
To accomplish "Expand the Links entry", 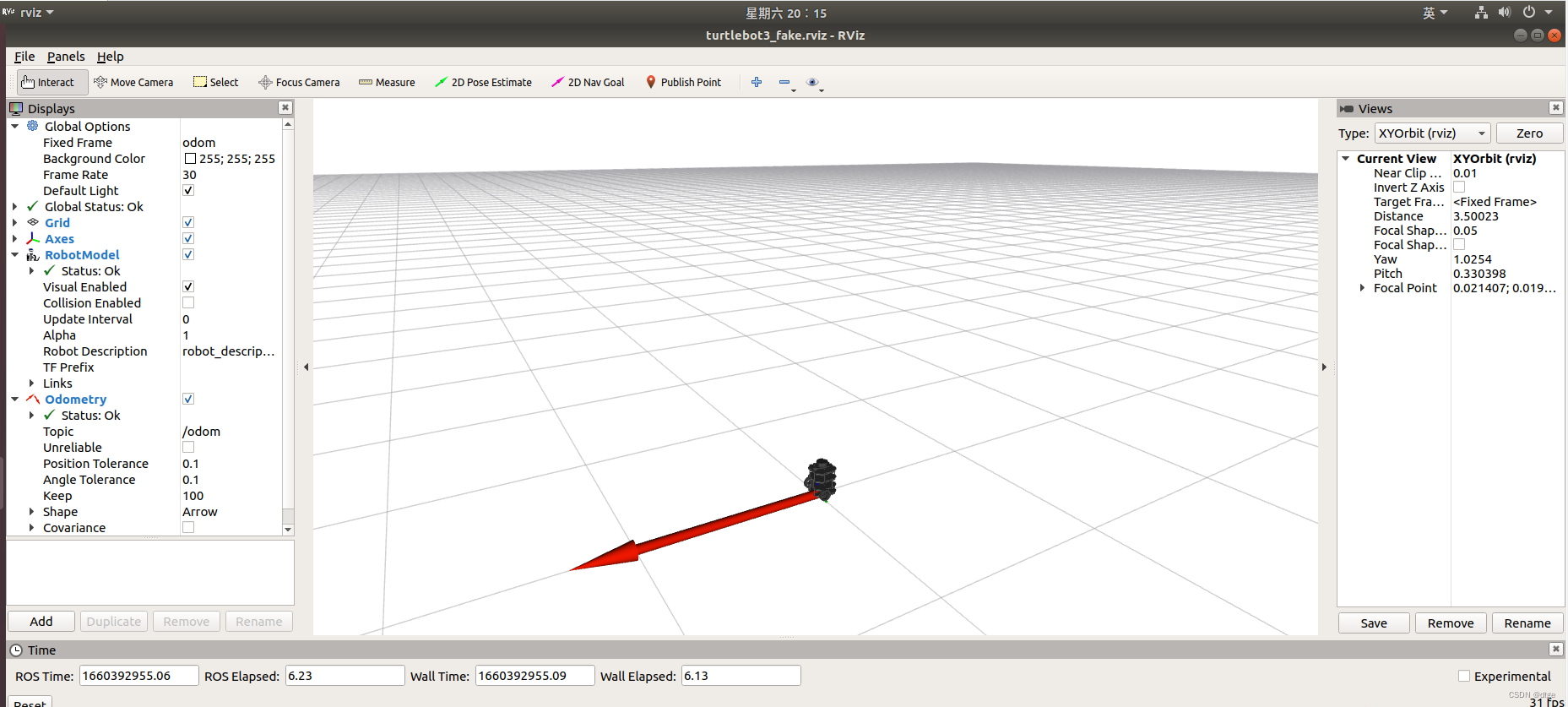I will tap(32, 383).
